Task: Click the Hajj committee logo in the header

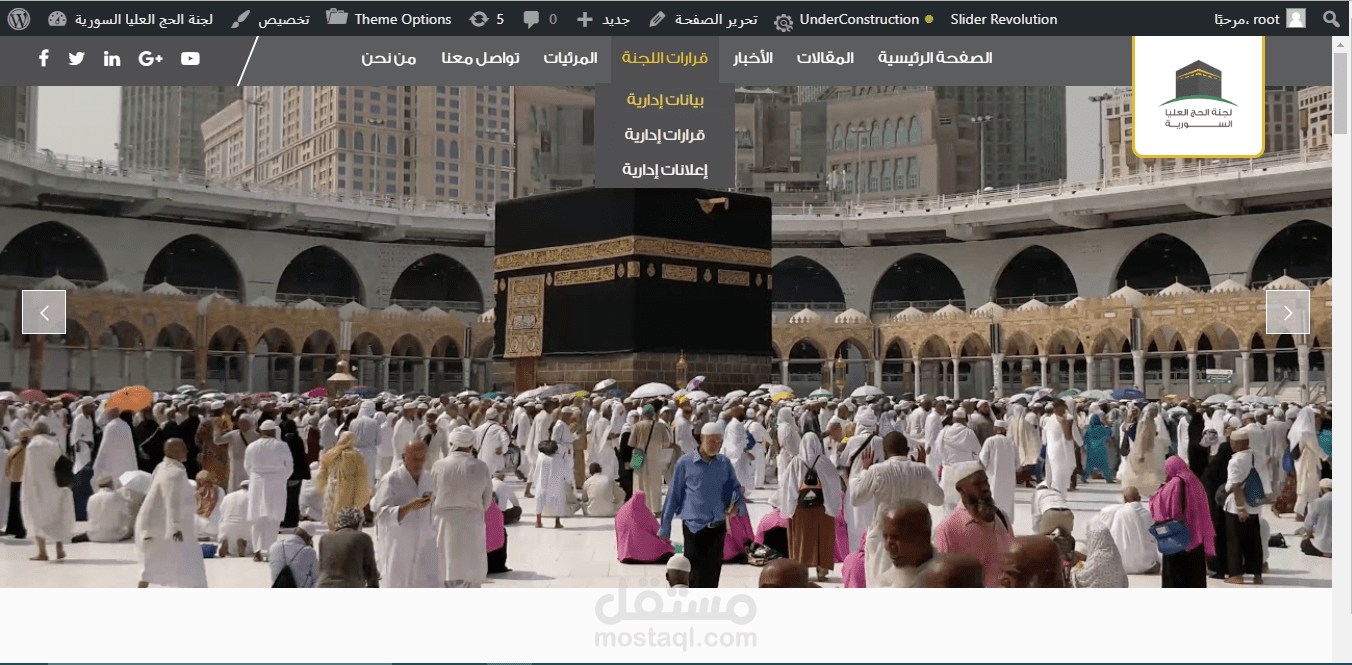Action: coord(1198,95)
